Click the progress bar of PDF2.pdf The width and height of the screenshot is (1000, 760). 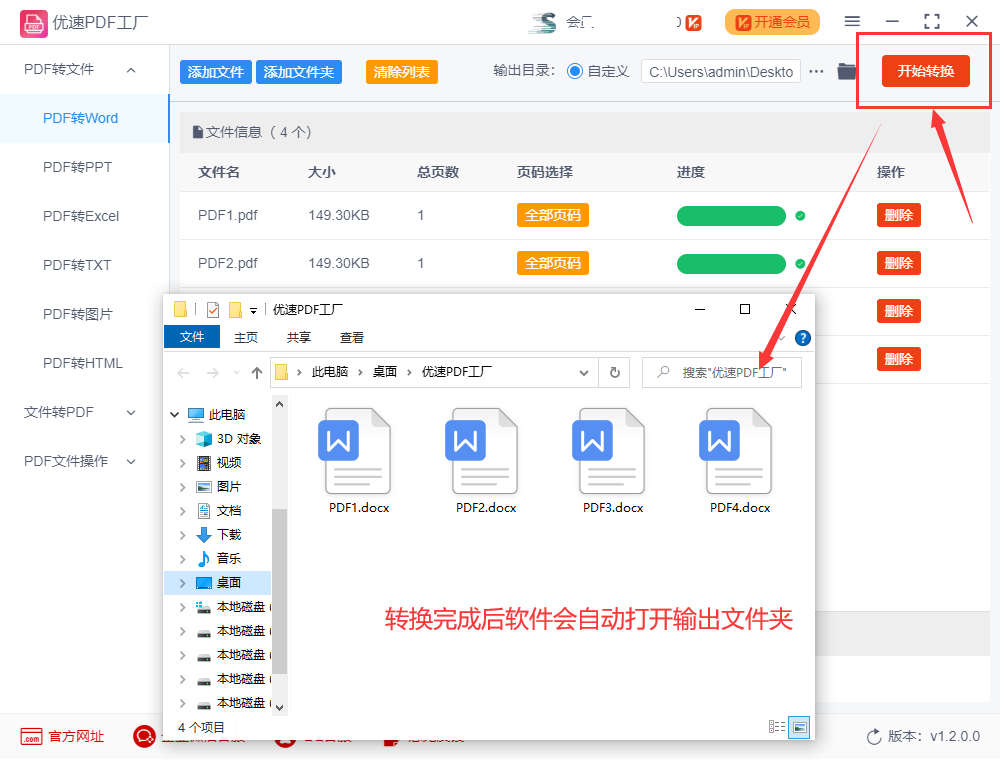coord(731,263)
